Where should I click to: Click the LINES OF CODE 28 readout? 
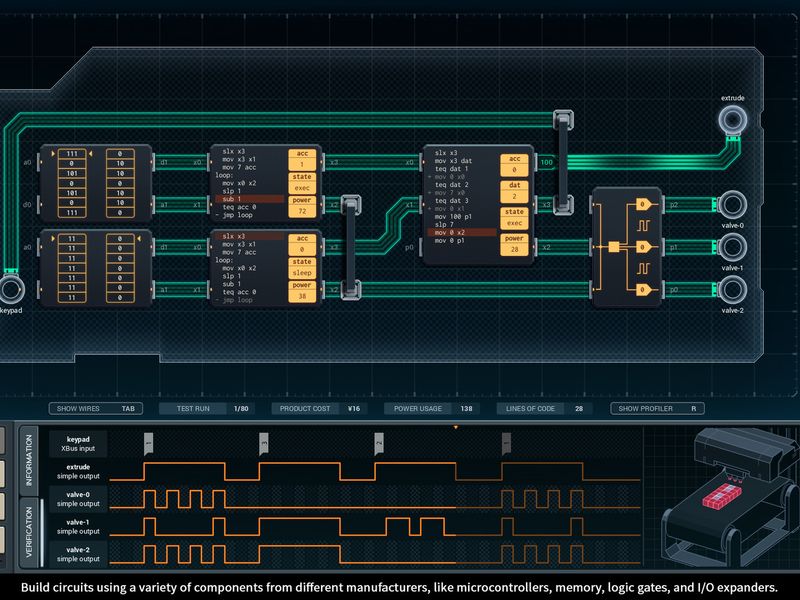coord(544,409)
